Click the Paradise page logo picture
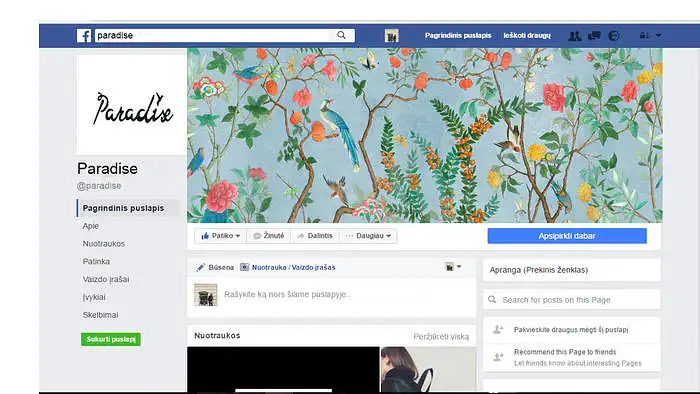Viewport: 700px width, 394px height. (132, 105)
